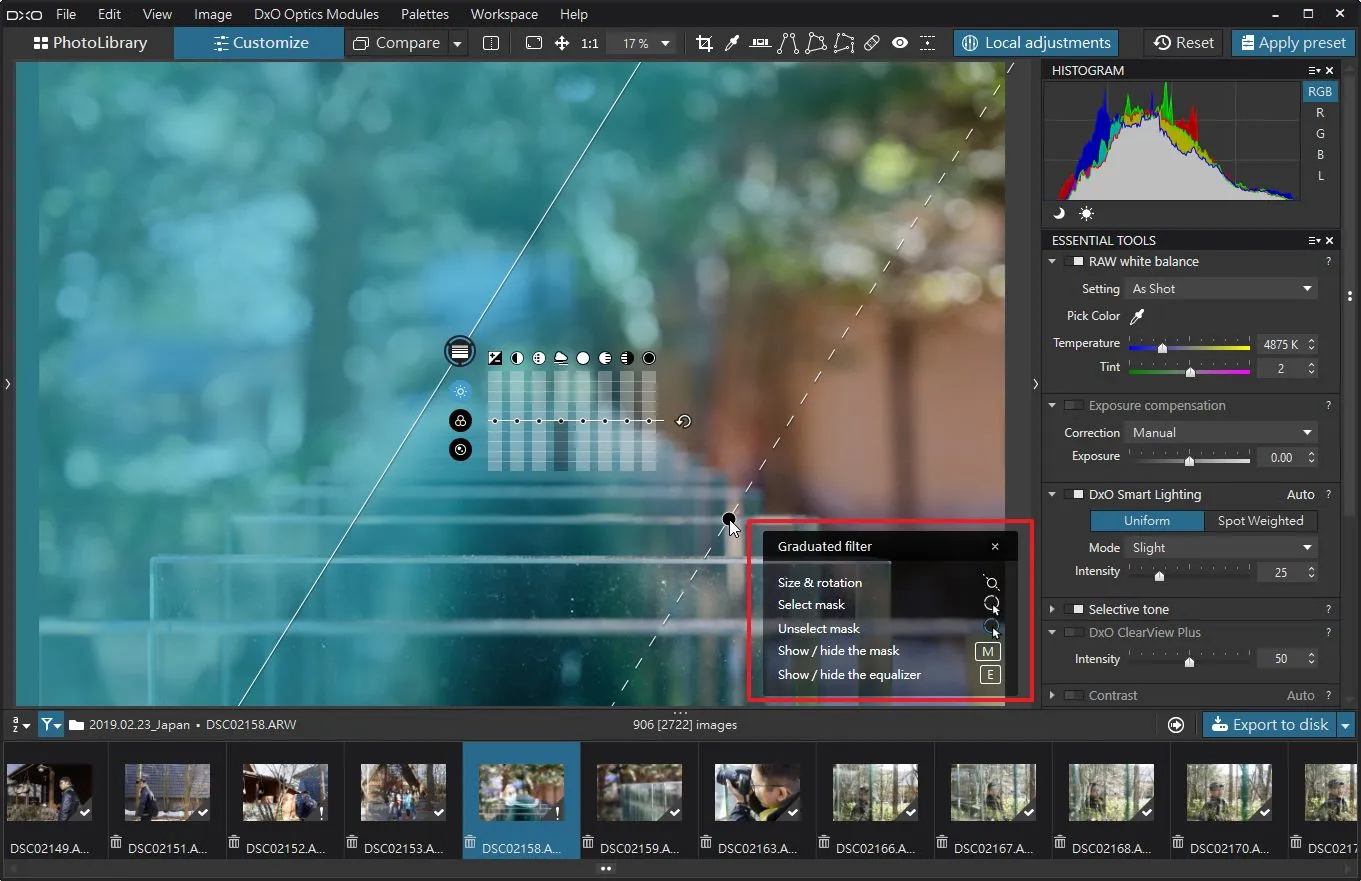1361x881 pixels.
Task: Switch equalizer to Color settings group
Action: coord(460,421)
